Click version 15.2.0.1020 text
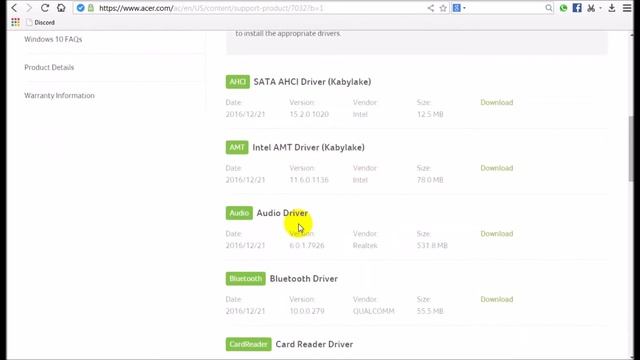 tap(309, 114)
